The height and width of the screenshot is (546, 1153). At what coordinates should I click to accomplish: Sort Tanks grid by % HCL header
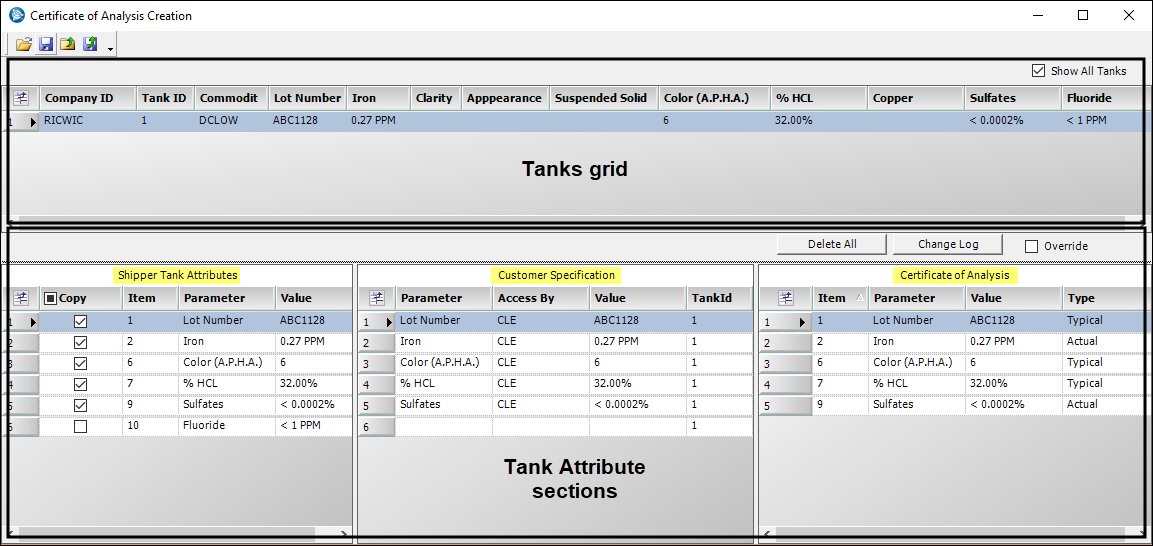click(x=819, y=98)
